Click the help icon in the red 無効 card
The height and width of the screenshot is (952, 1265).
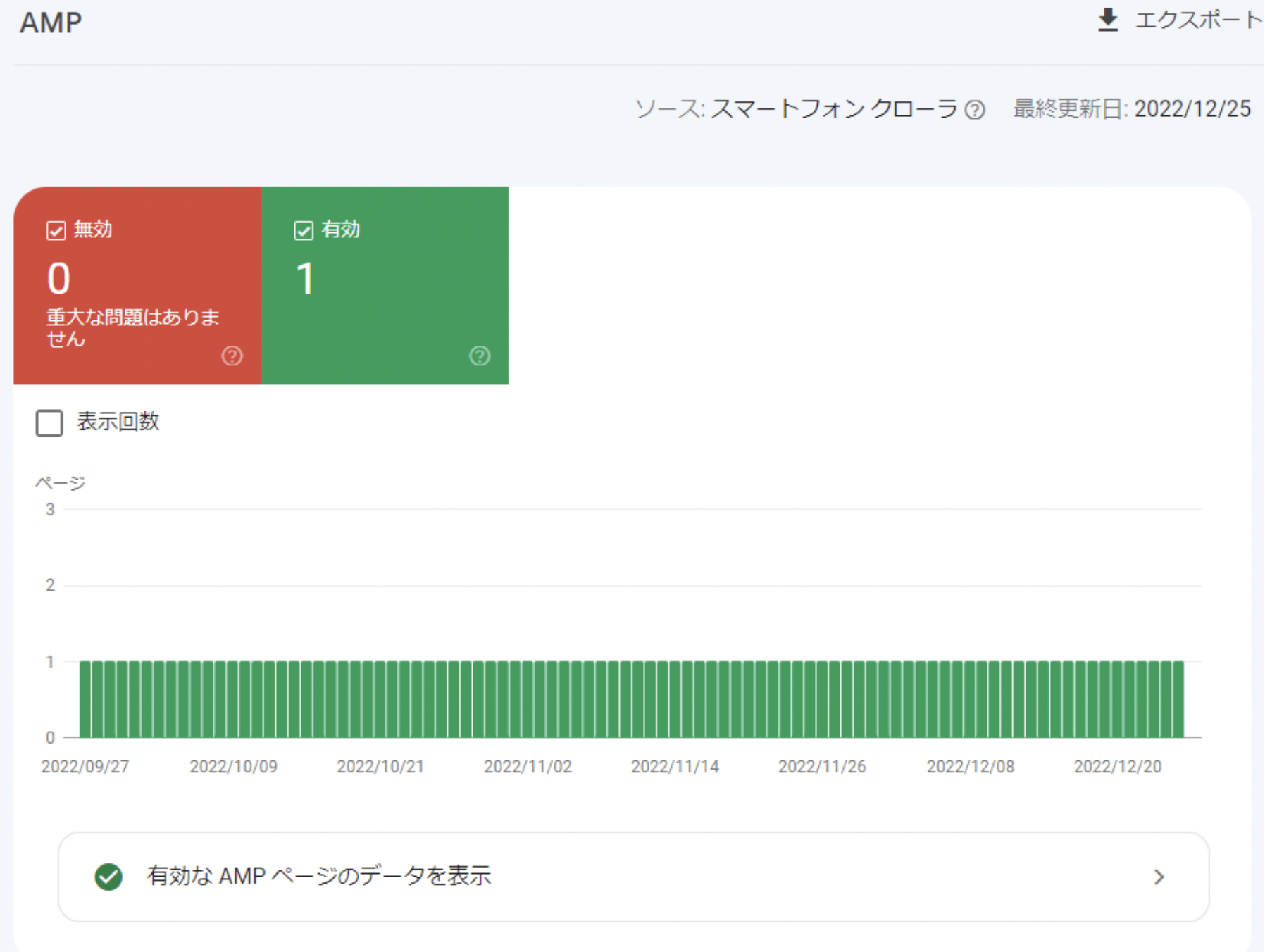coord(232,356)
